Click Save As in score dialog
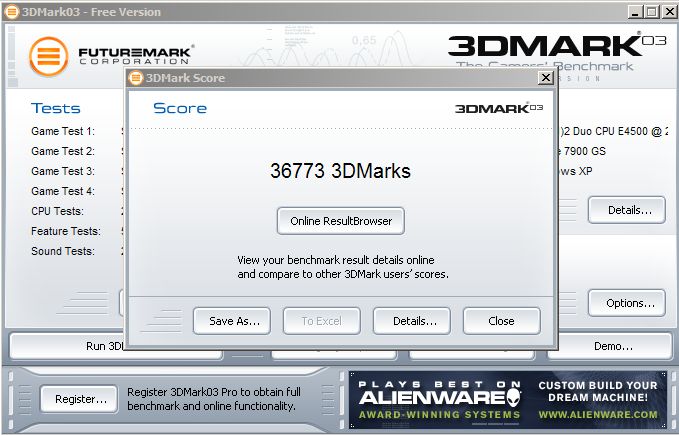The height and width of the screenshot is (435, 679). (232, 321)
